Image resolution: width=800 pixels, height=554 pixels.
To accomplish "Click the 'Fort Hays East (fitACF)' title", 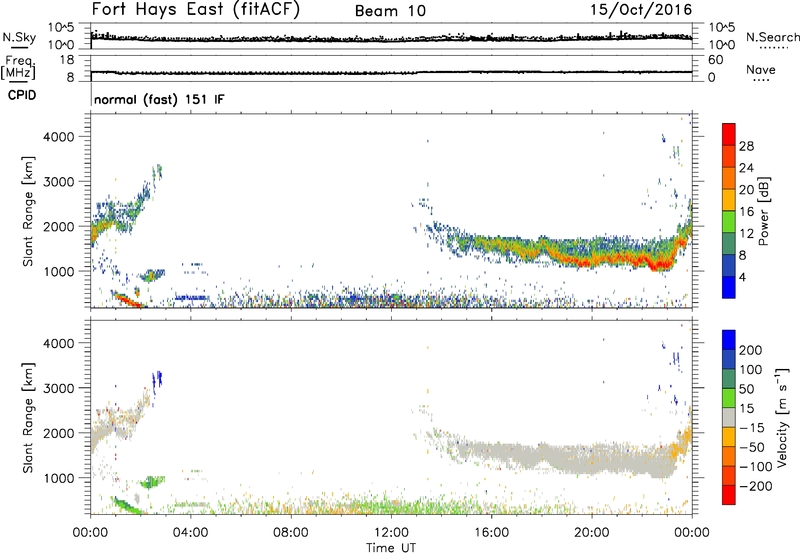I will (195, 9).
